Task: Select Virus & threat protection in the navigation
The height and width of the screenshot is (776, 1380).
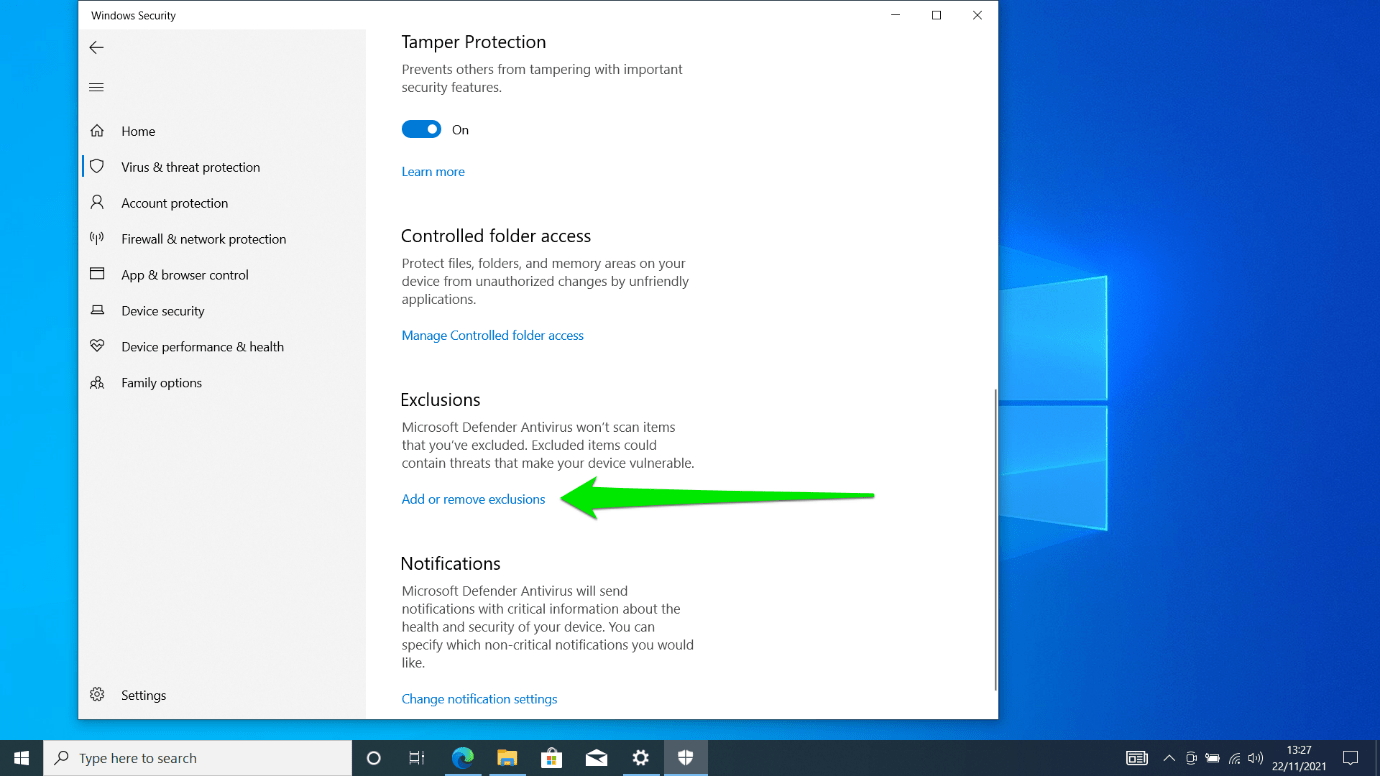Action: pos(189,166)
